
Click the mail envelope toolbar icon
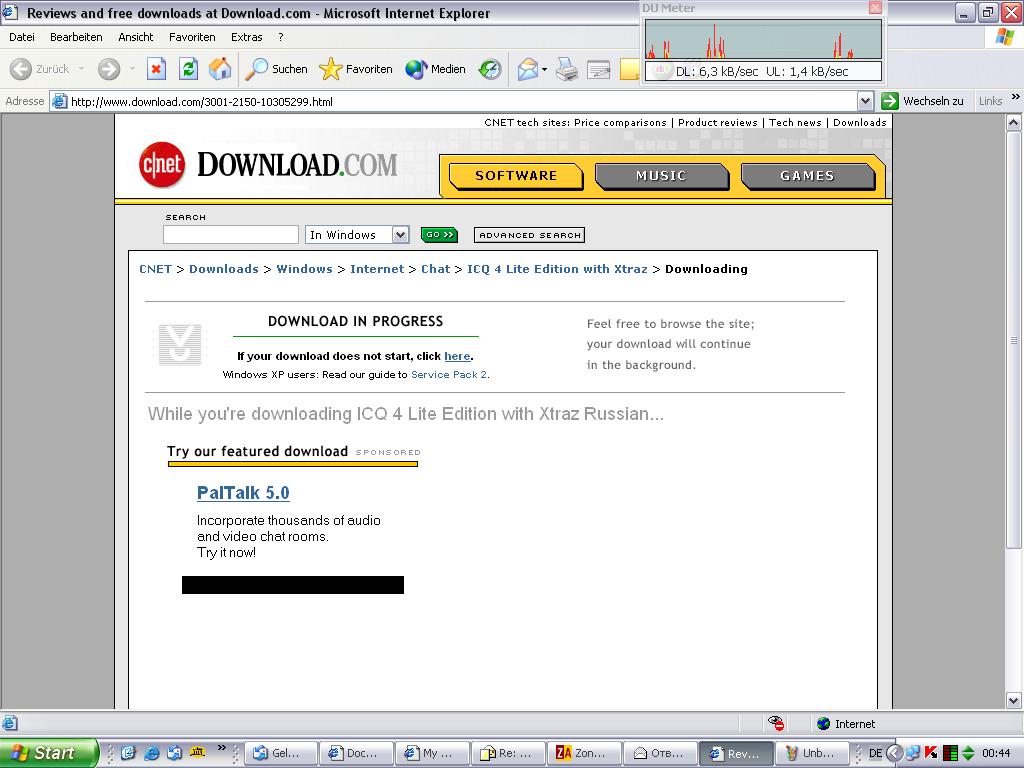pyautogui.click(x=528, y=69)
